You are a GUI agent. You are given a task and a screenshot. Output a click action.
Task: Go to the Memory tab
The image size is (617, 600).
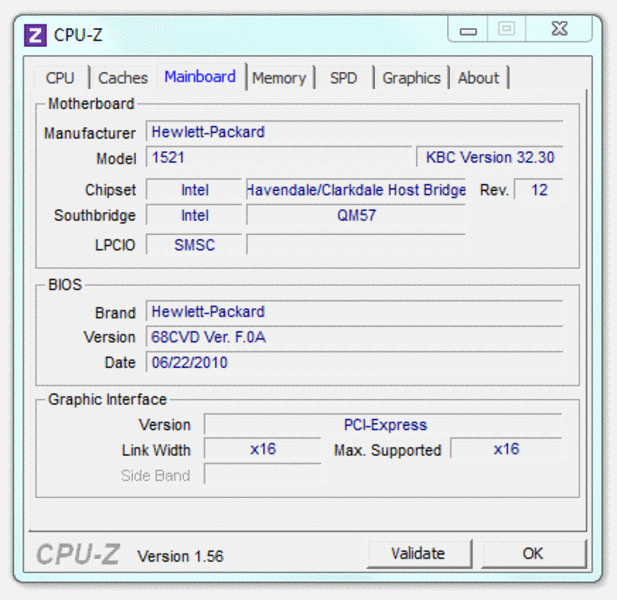click(279, 78)
